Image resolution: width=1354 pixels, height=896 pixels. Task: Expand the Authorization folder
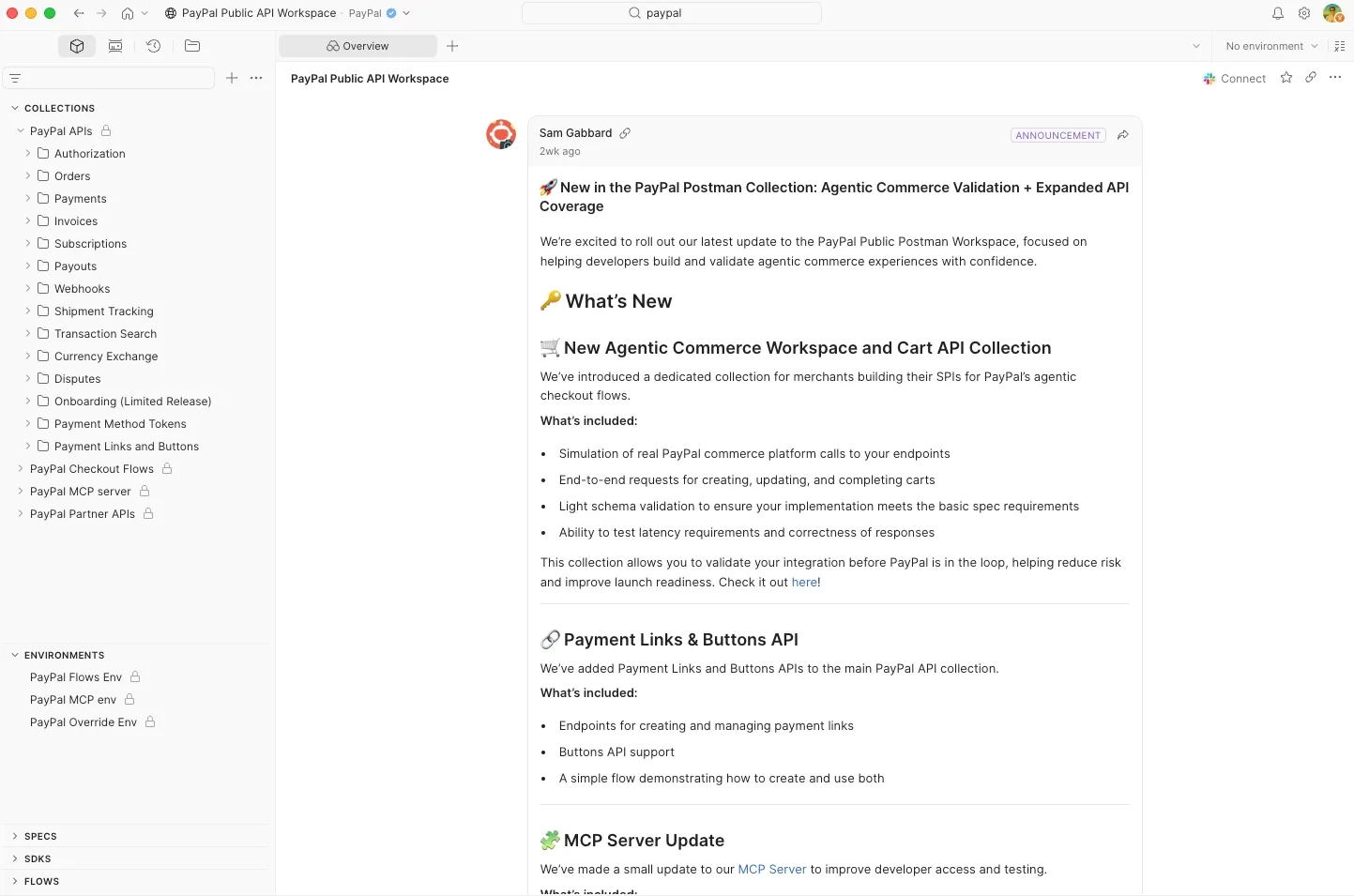(x=28, y=153)
